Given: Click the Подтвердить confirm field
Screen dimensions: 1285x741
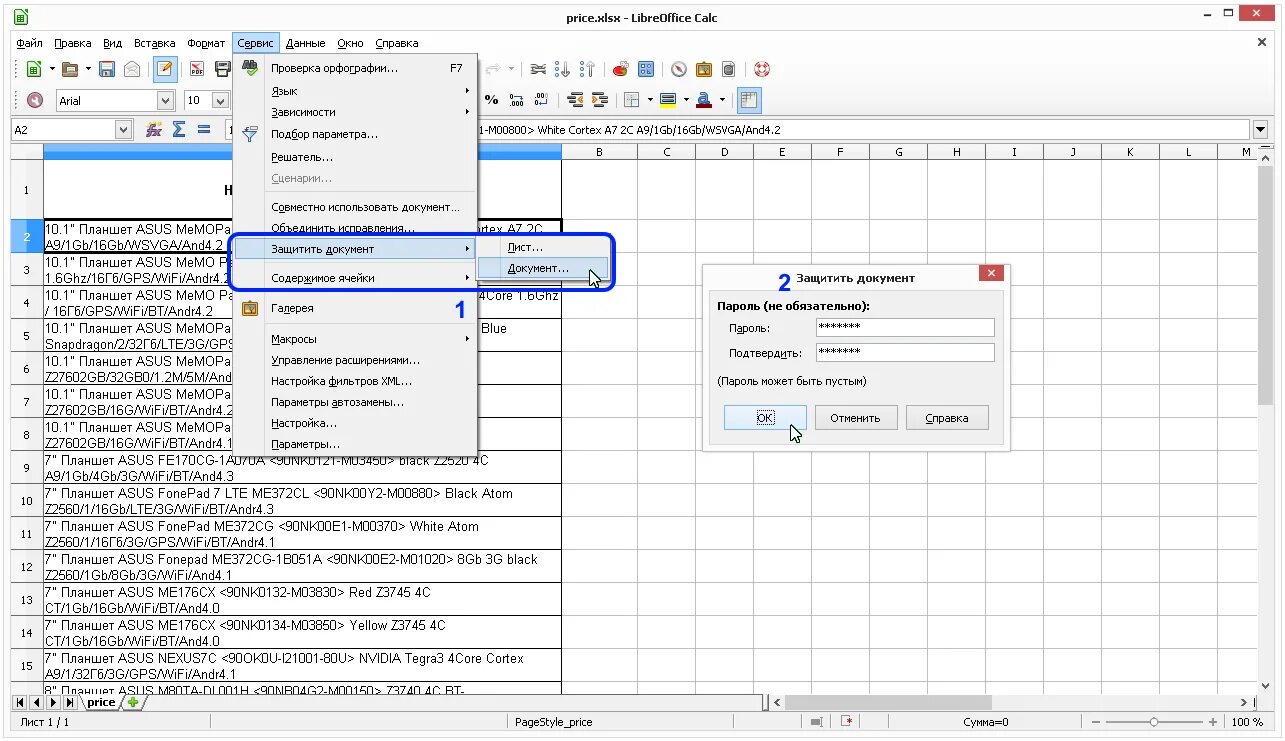Looking at the screenshot, I should coord(905,352).
